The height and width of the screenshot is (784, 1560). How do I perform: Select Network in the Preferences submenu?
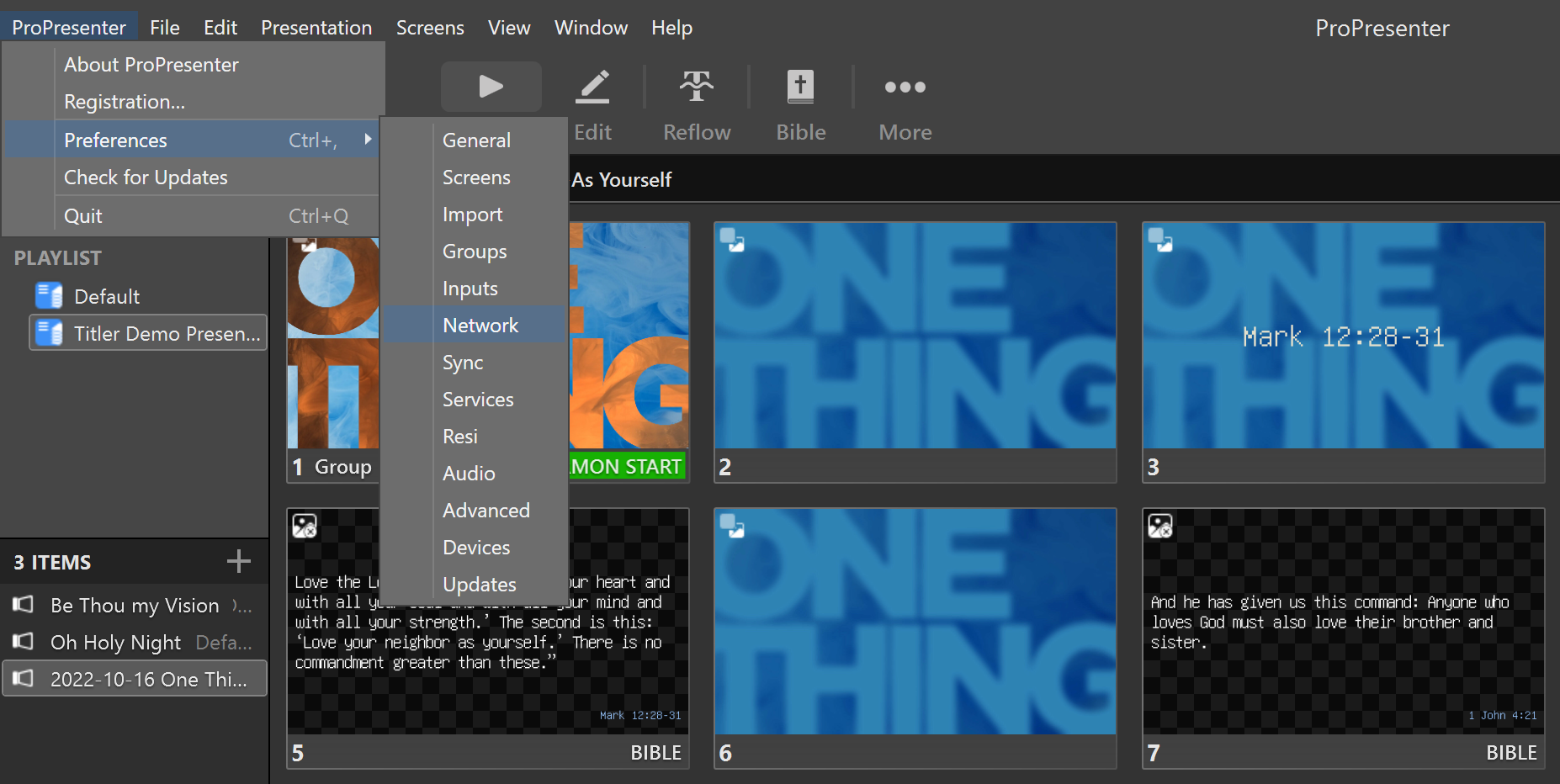[480, 326]
